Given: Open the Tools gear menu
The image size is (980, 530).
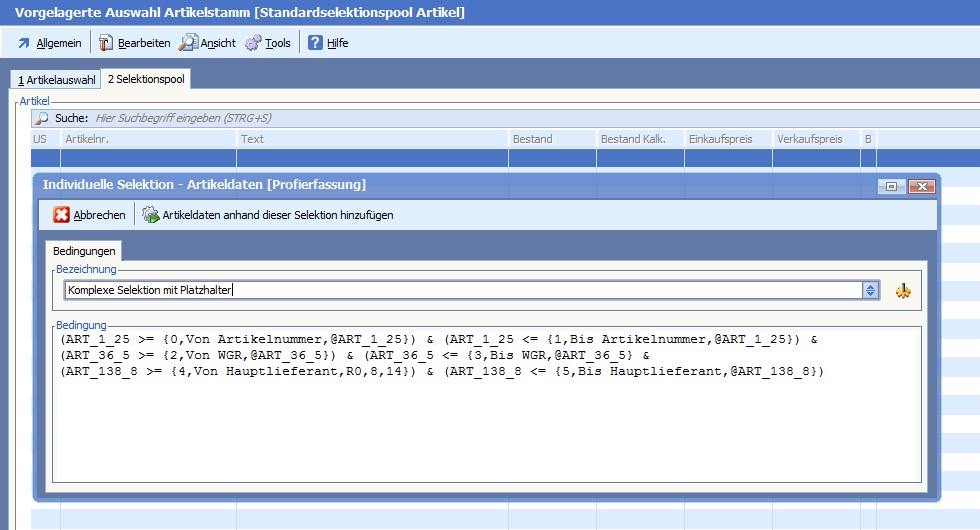Looking at the screenshot, I should point(268,43).
